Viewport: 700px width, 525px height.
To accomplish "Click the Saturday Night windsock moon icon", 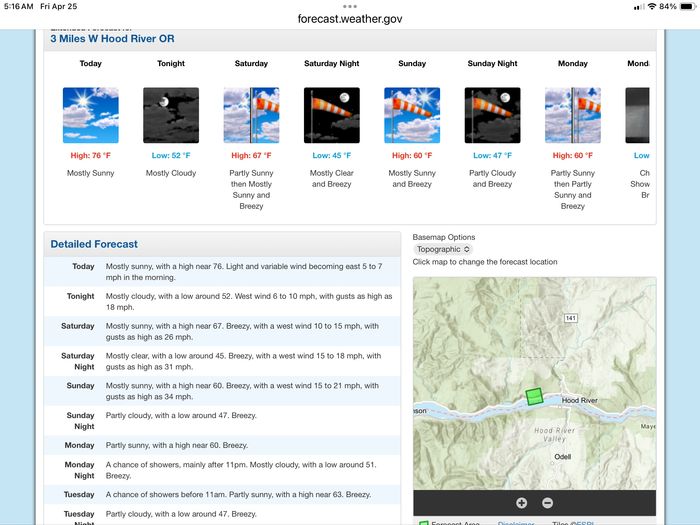I will (x=331, y=115).
